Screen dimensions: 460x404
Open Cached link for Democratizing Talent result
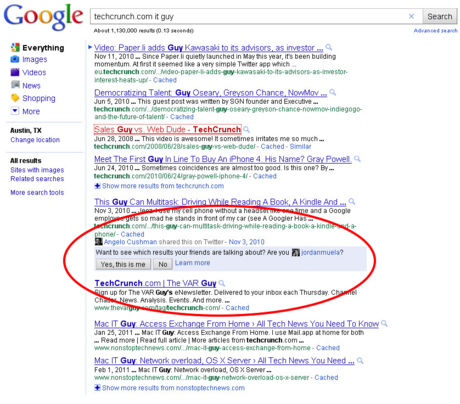(x=182, y=117)
